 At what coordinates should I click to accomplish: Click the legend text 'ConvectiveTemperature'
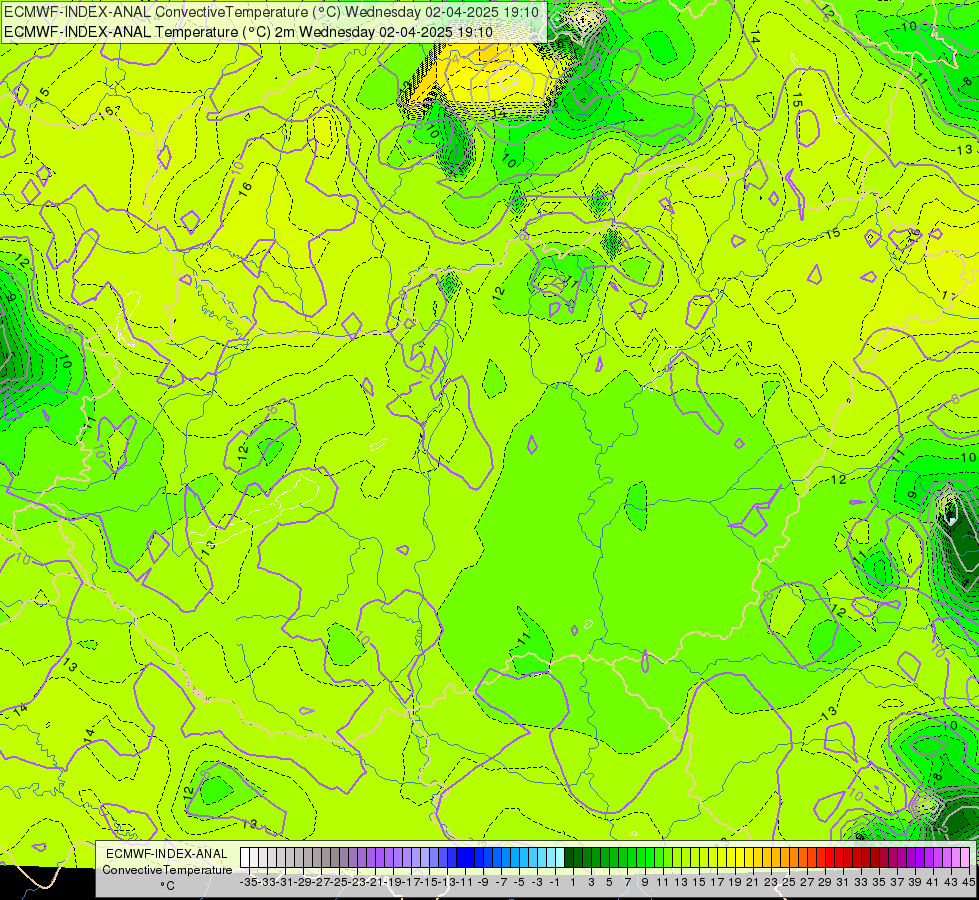(x=167, y=870)
